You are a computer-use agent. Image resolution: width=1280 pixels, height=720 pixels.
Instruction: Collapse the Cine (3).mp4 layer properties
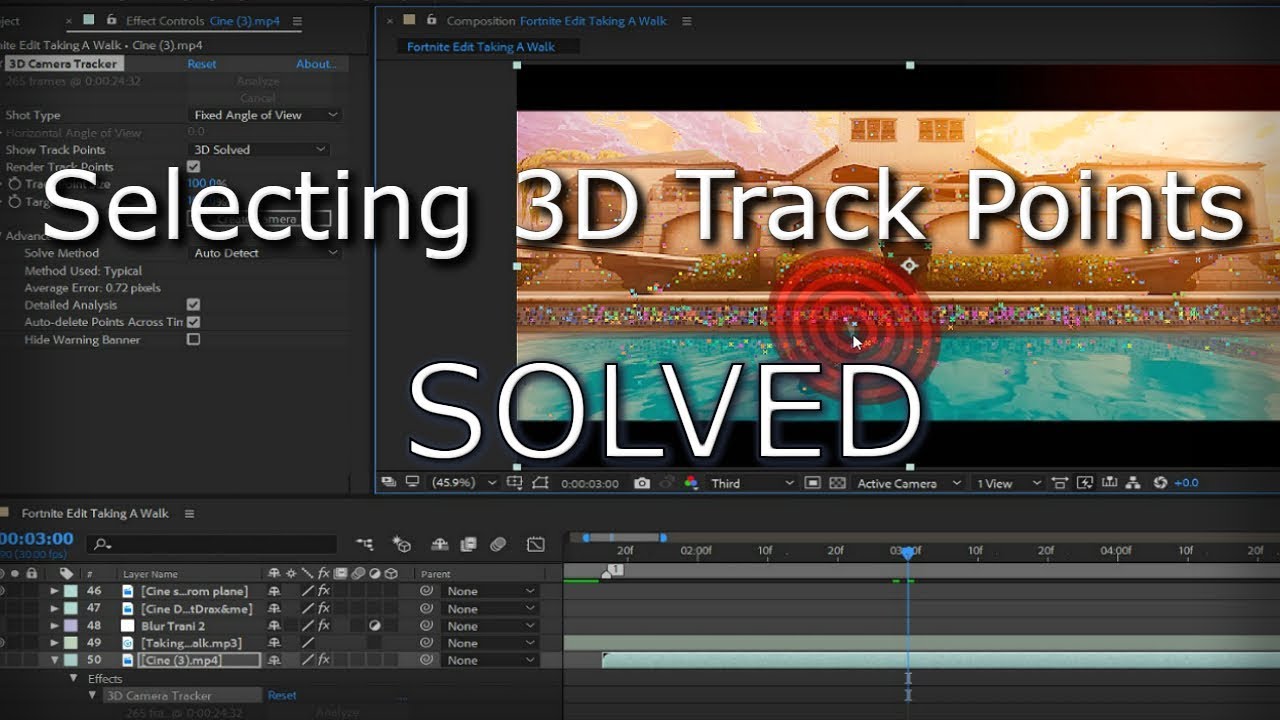(x=54, y=660)
